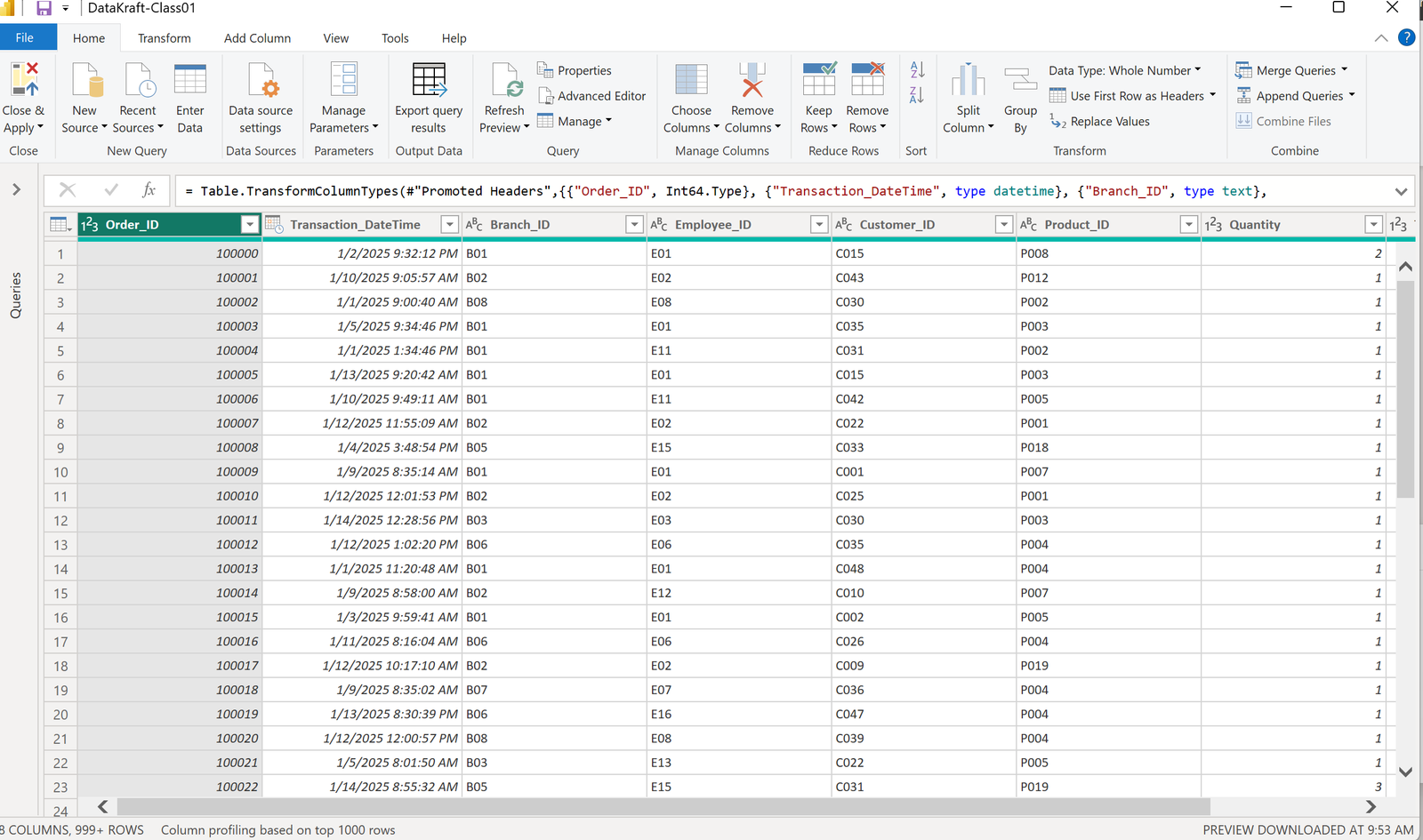Switch to the Home tab
Image resolution: width=1423 pixels, height=840 pixels.
pos(89,38)
